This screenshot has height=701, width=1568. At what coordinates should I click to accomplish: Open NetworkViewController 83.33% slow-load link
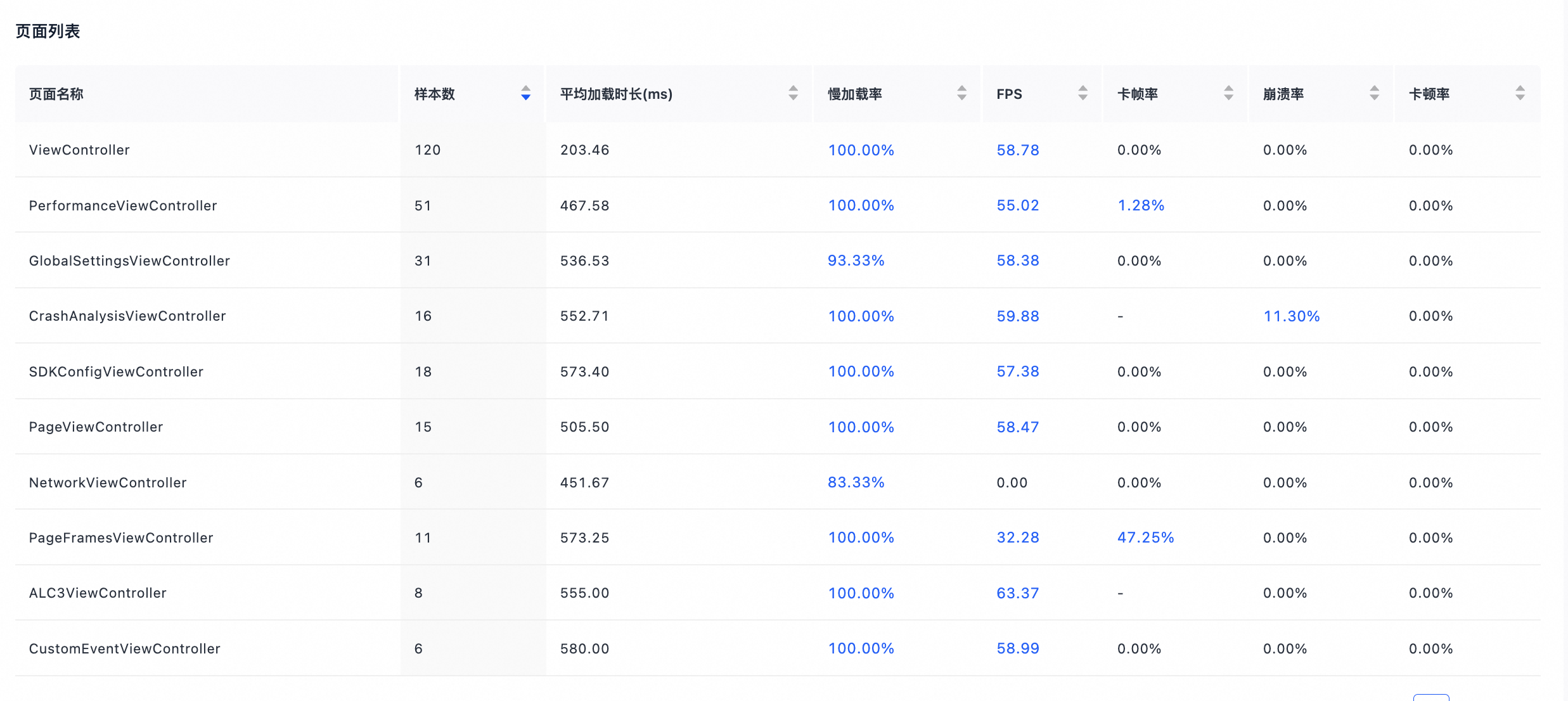[x=856, y=482]
